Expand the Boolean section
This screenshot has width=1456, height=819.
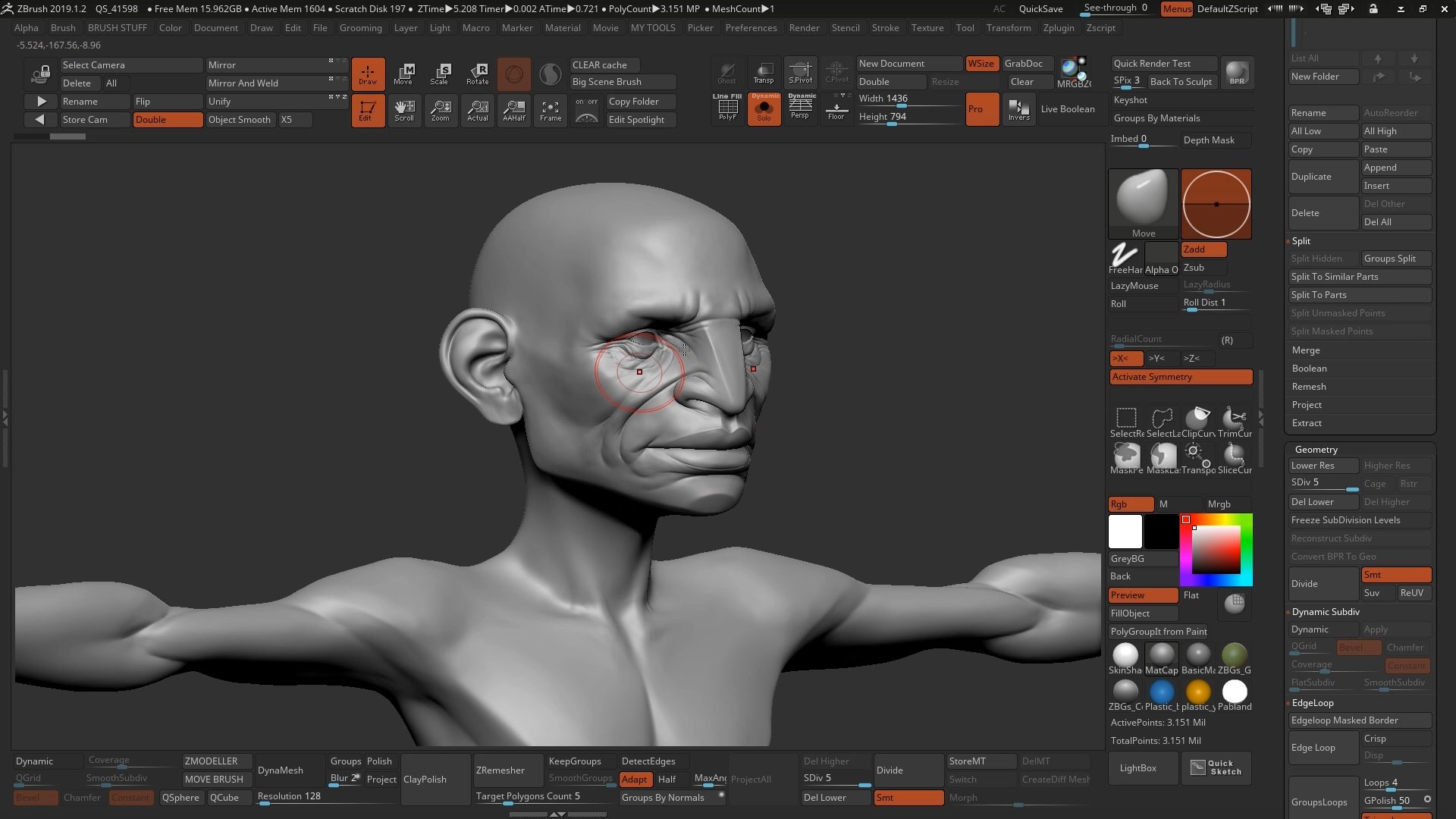[1310, 369]
